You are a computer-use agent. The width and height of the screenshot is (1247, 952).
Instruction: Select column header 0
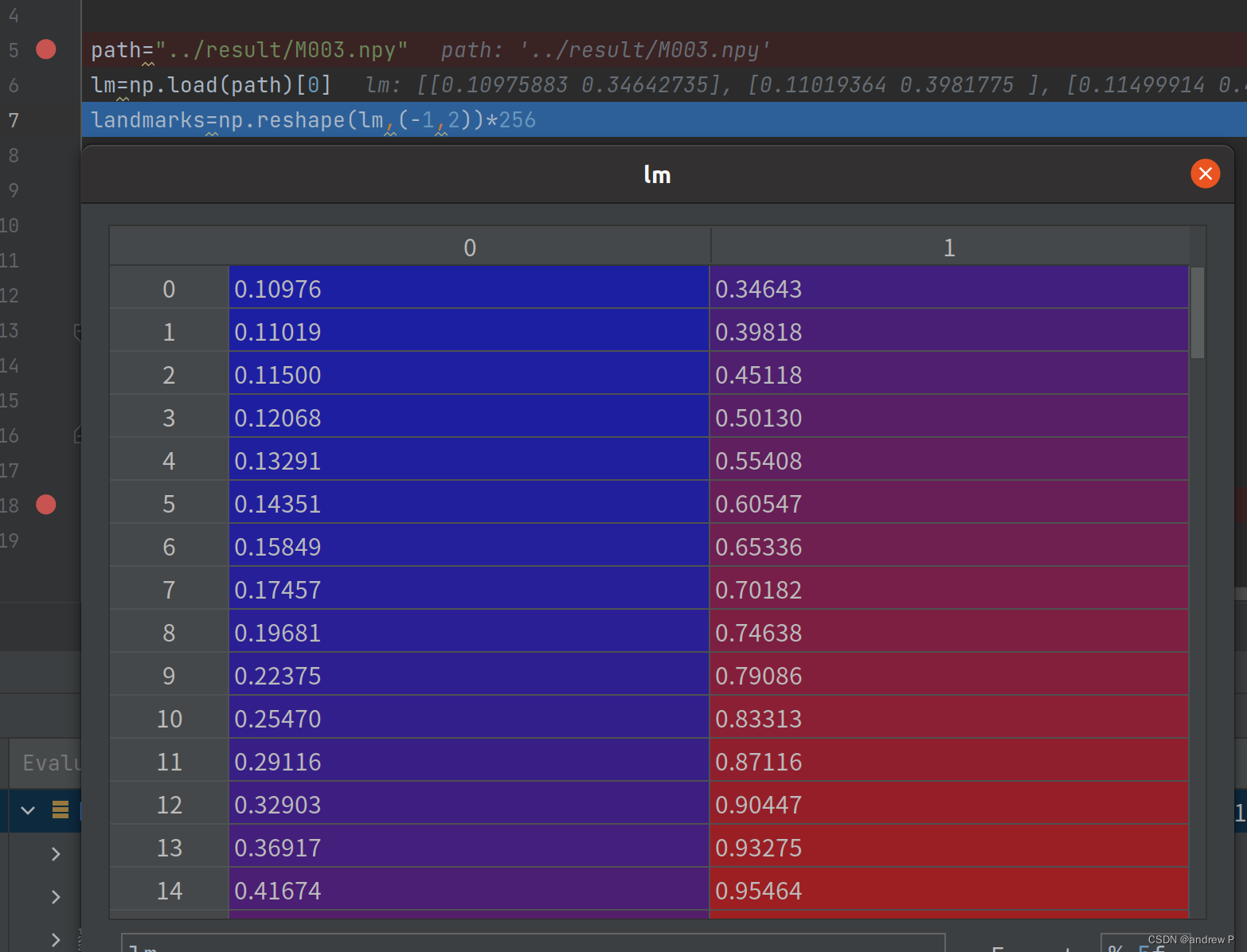click(470, 248)
